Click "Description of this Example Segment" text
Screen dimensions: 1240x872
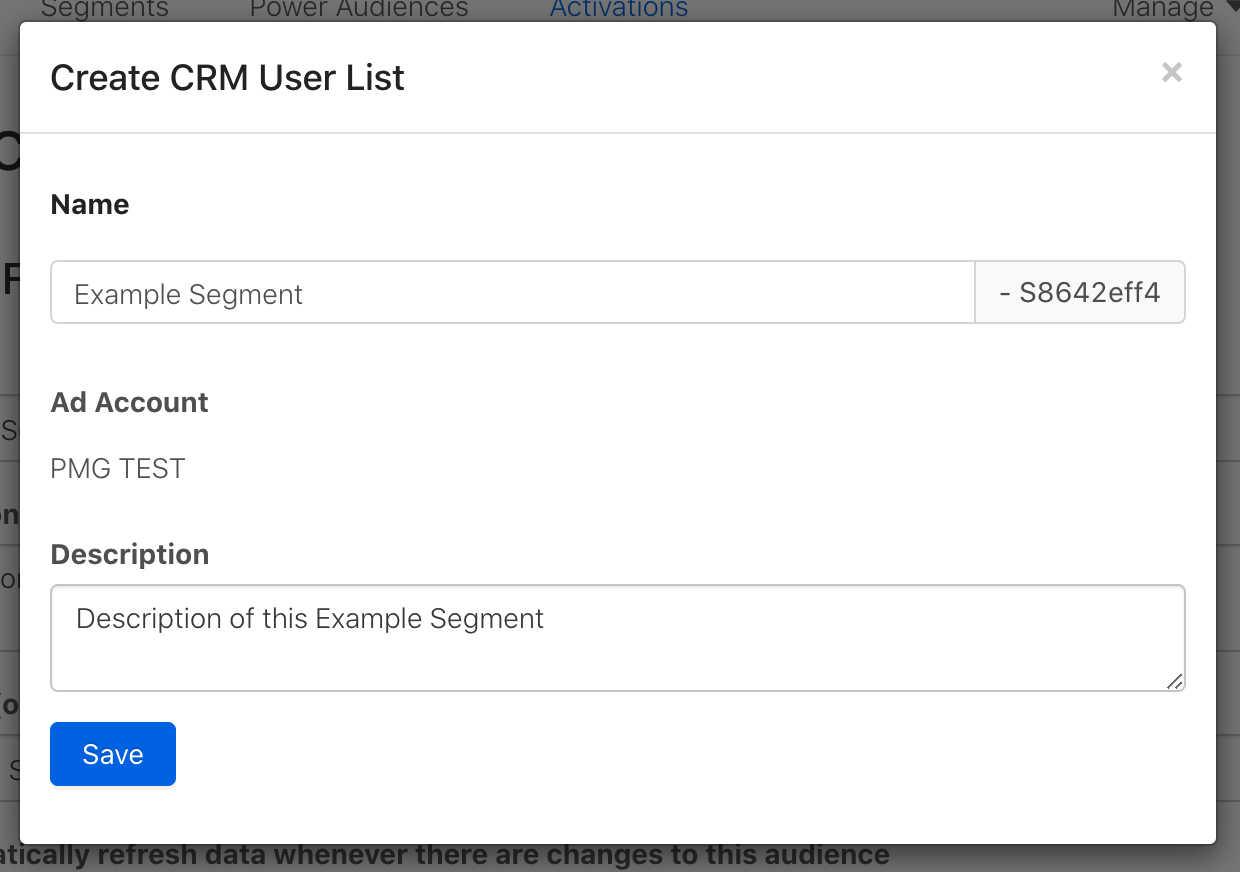pos(310,619)
